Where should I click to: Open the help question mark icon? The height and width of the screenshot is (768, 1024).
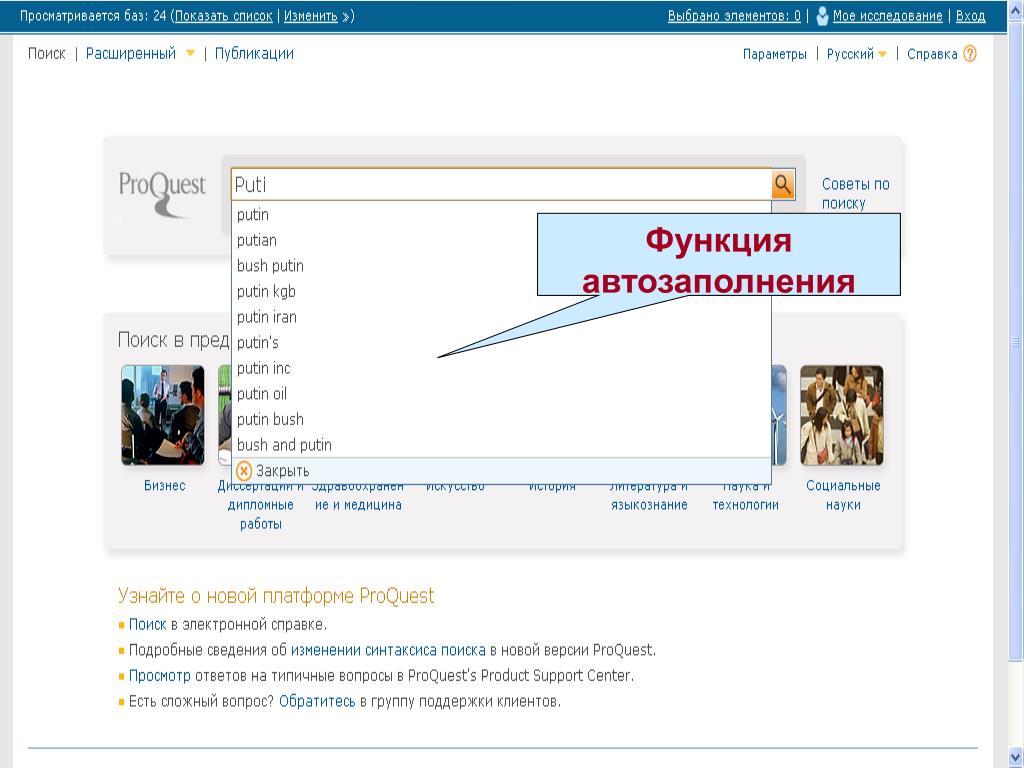[970, 54]
